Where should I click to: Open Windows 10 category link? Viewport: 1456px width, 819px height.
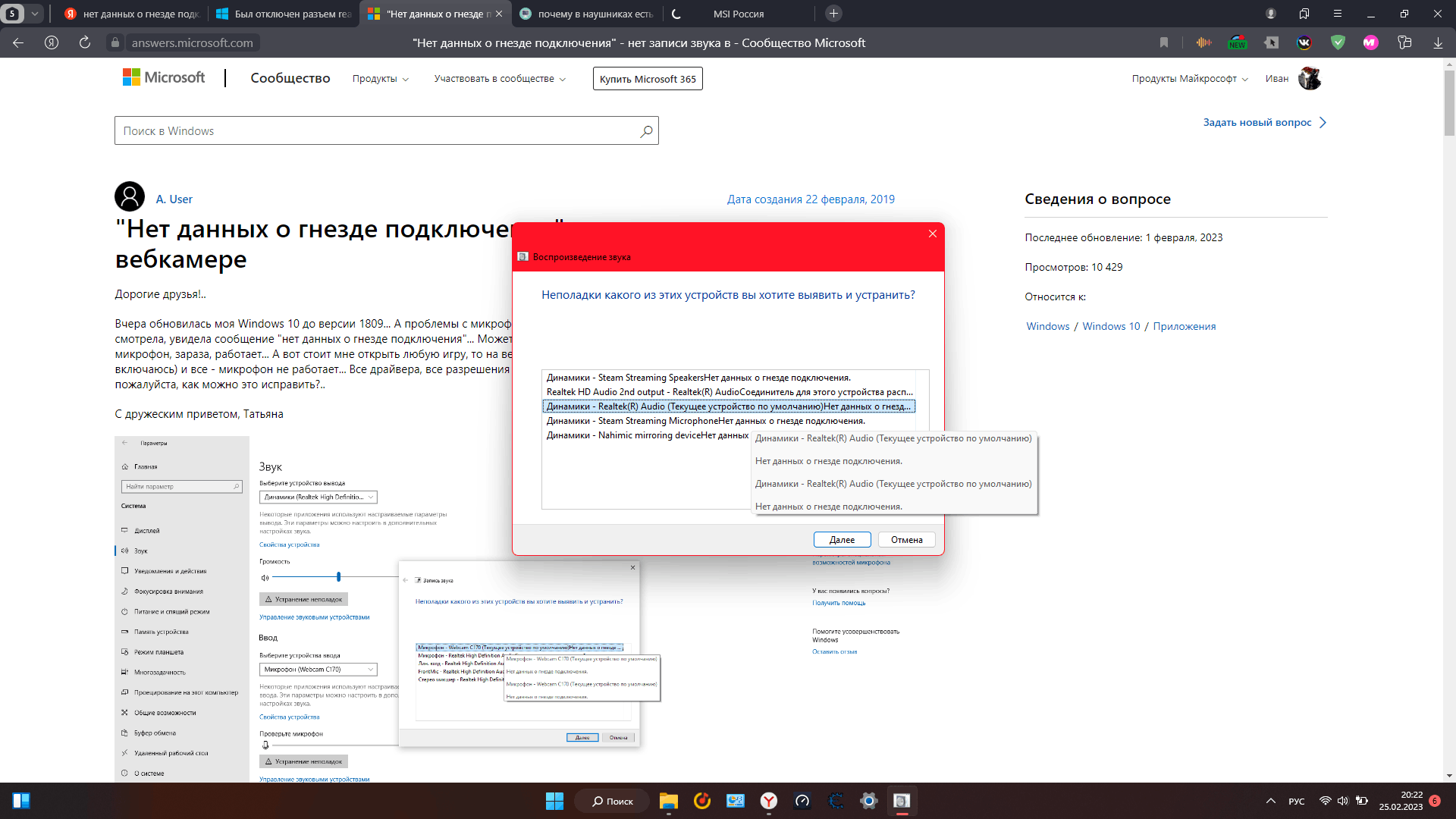click(x=1111, y=326)
